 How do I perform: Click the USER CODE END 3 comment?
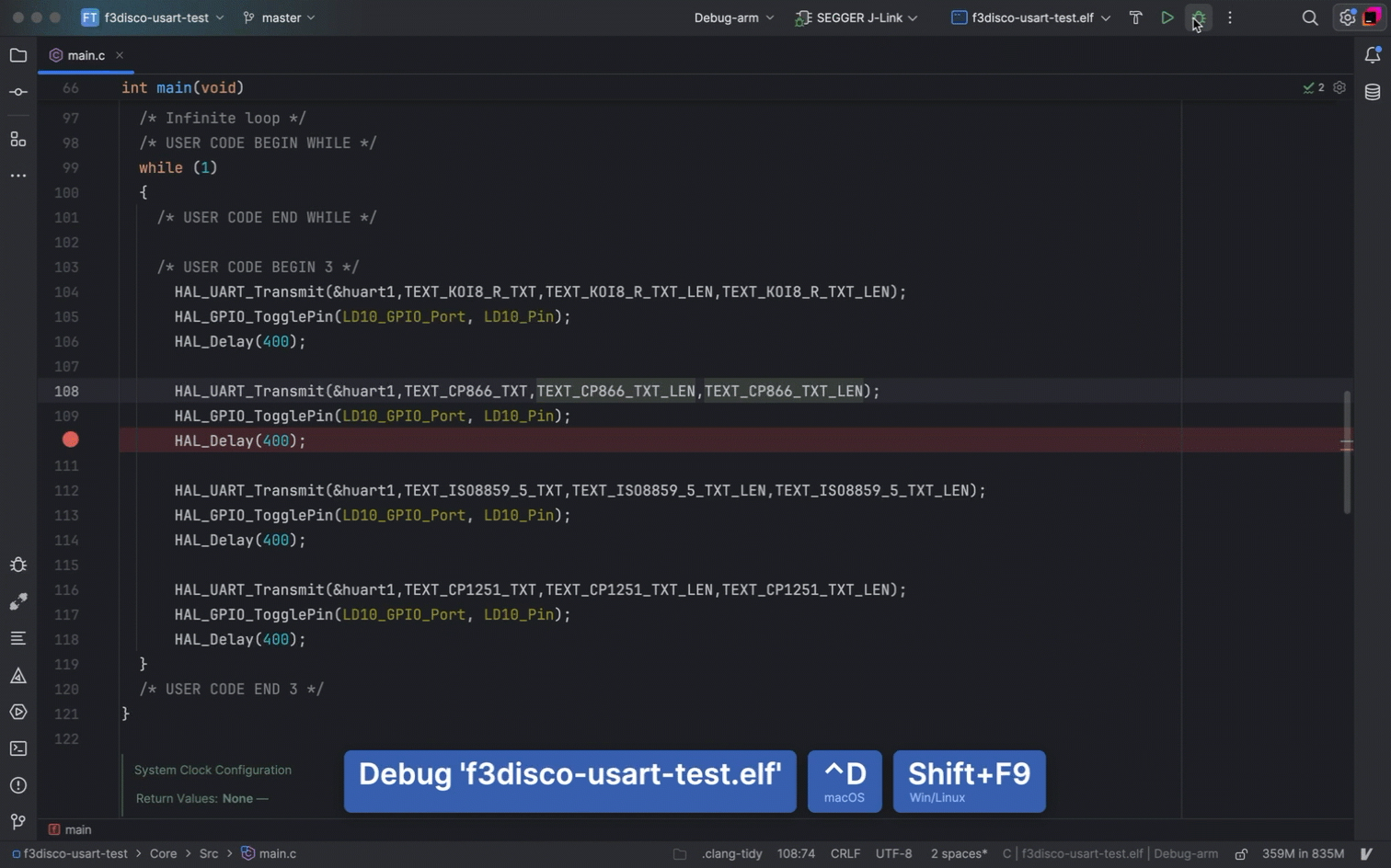pos(231,690)
